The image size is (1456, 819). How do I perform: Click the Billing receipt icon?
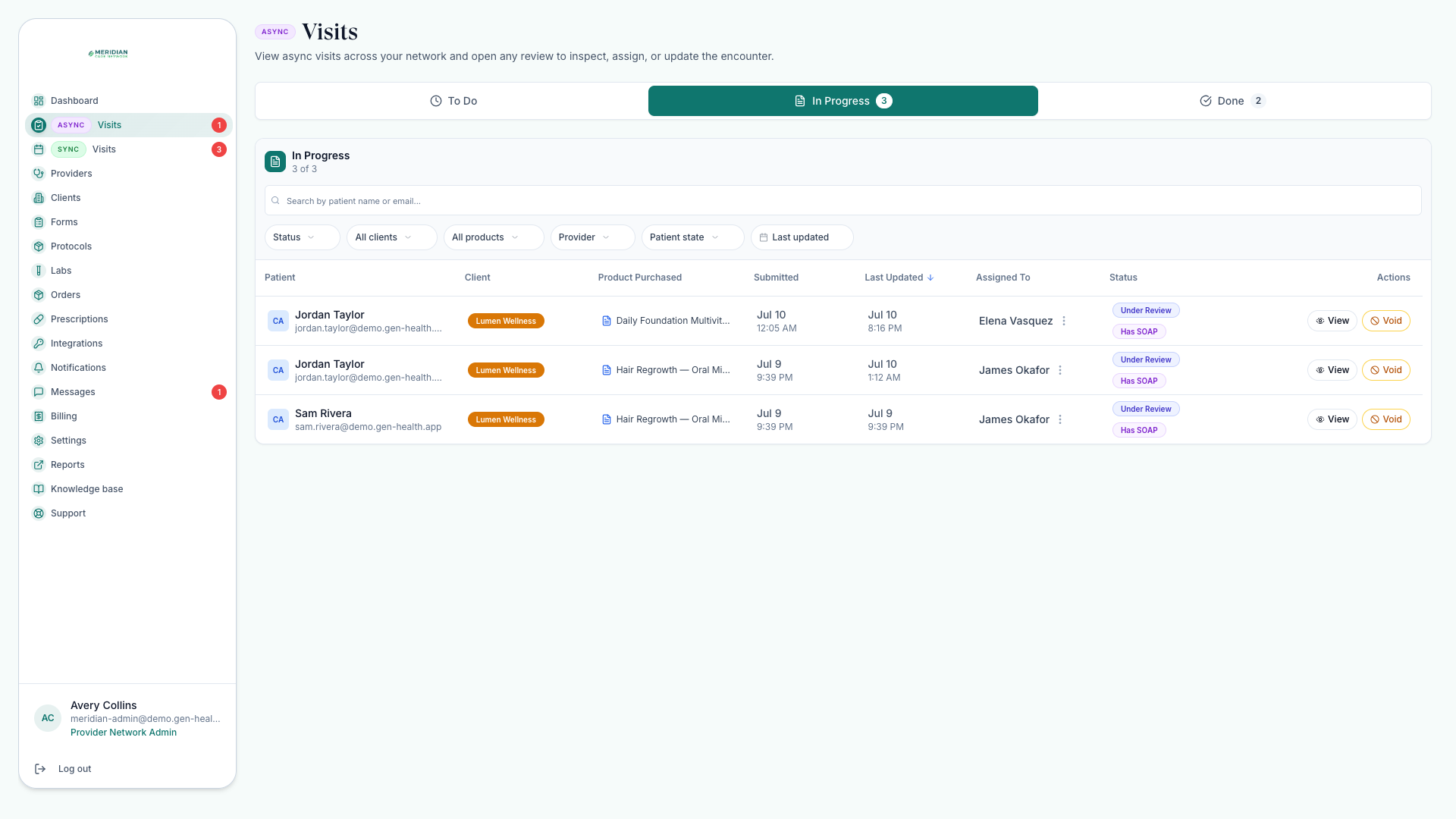(39, 416)
